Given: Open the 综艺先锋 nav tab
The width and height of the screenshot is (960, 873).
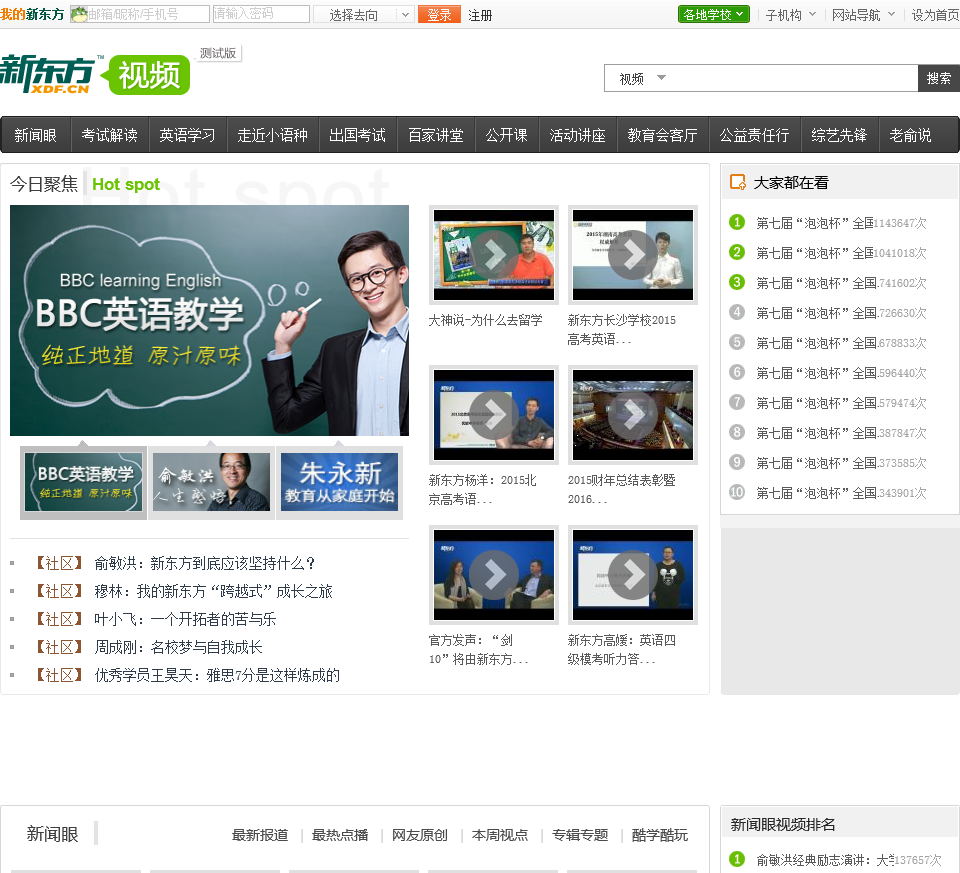Looking at the screenshot, I should point(839,135).
